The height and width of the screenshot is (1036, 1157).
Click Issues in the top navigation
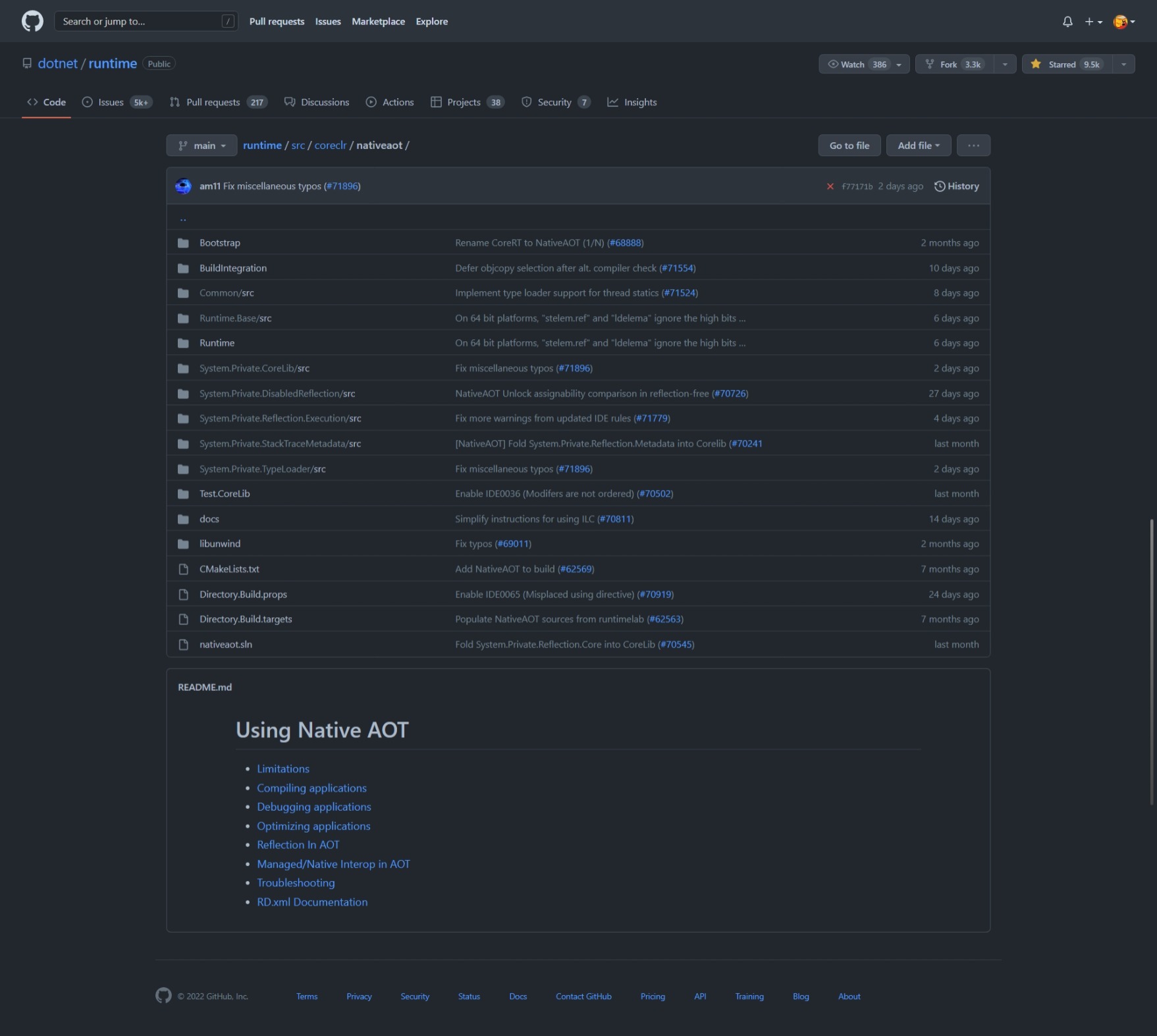pos(328,22)
